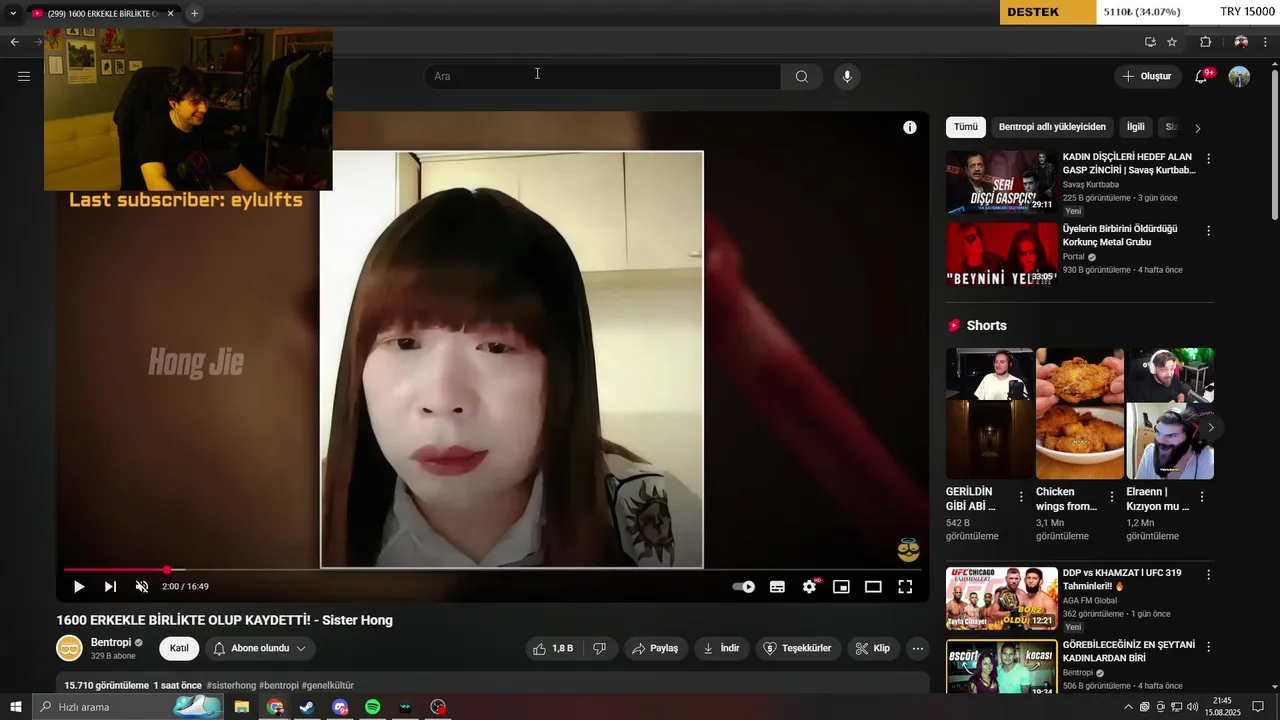
Task: Send a Teşekkürler super thanks
Action: click(797, 648)
